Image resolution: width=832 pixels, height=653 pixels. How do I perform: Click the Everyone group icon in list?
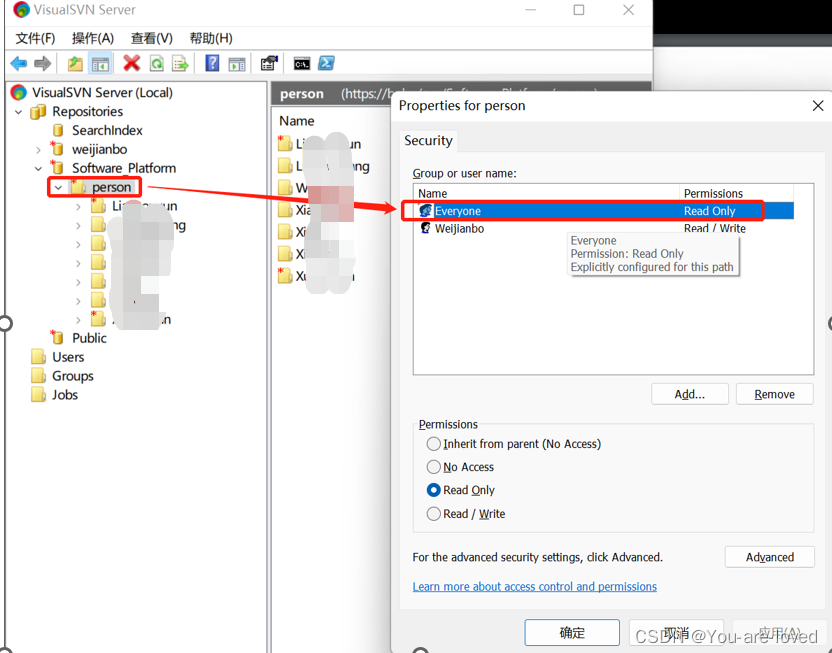[426, 211]
